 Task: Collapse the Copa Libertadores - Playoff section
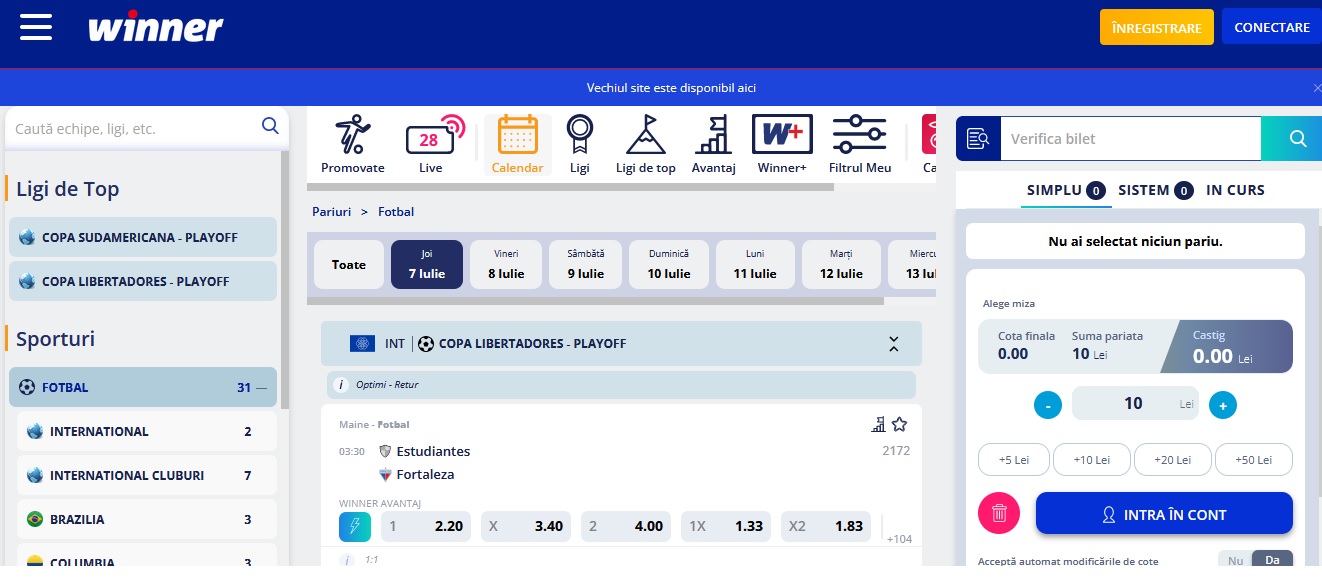894,344
